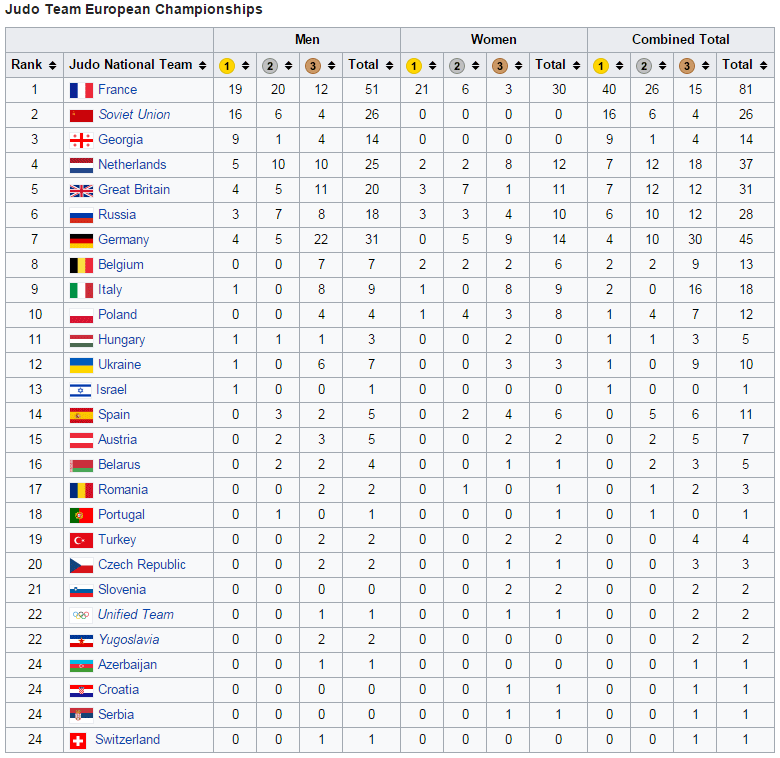Click the Belarus flag icon
Screen dimensions: 780x758
click(x=81, y=465)
